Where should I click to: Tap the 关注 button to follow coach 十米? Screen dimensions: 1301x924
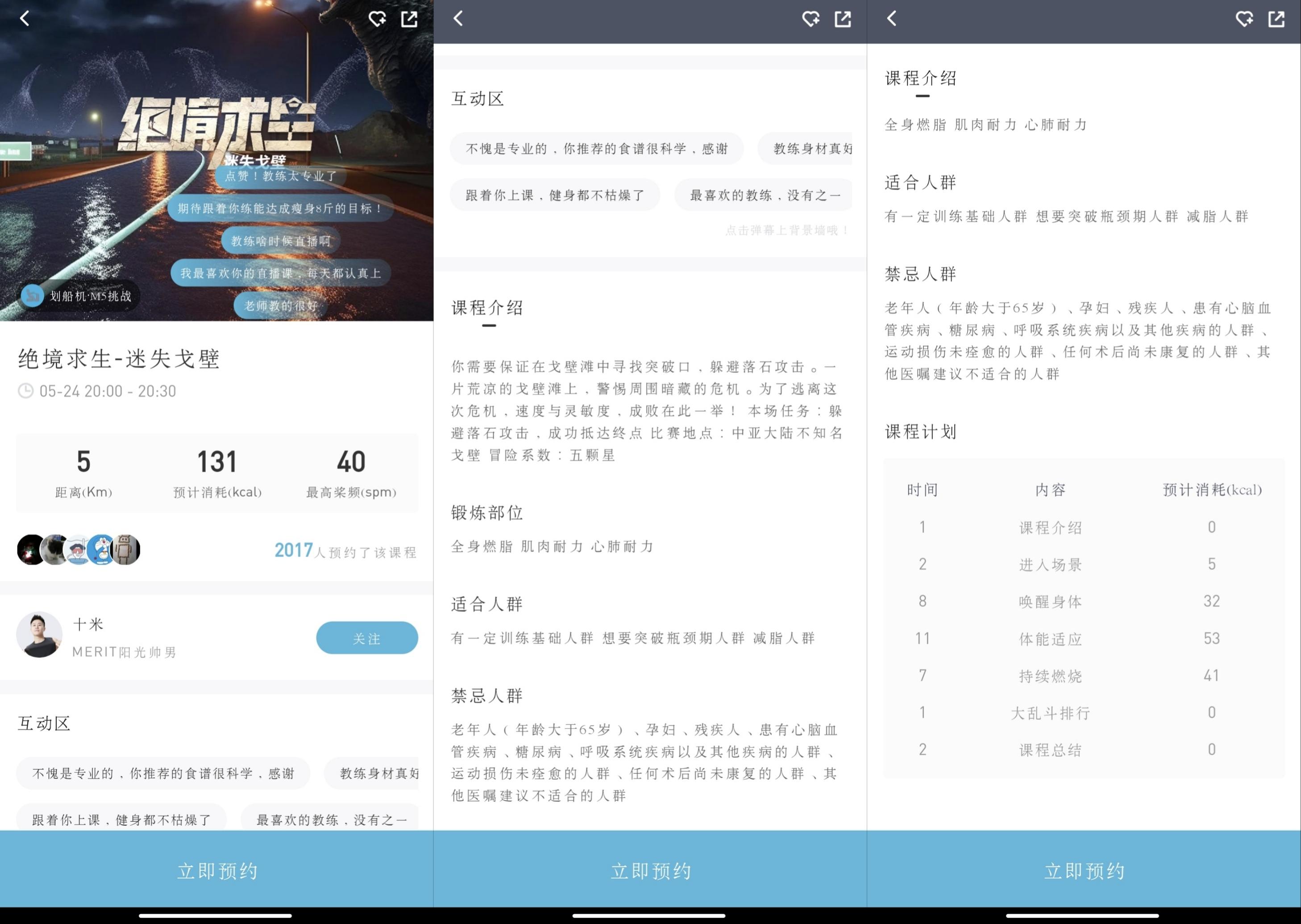[367, 637]
